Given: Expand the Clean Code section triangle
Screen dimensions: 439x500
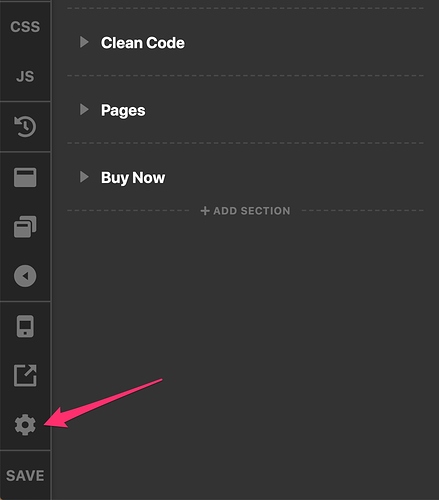Looking at the screenshot, I should [x=84, y=42].
